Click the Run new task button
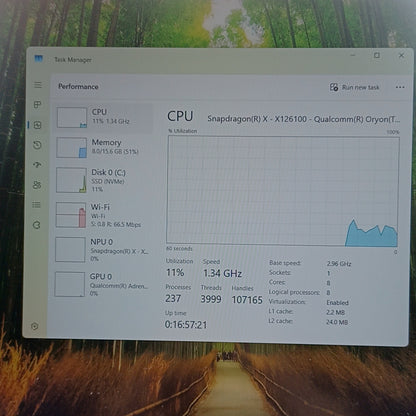This screenshot has height=416, width=416. coord(354,87)
